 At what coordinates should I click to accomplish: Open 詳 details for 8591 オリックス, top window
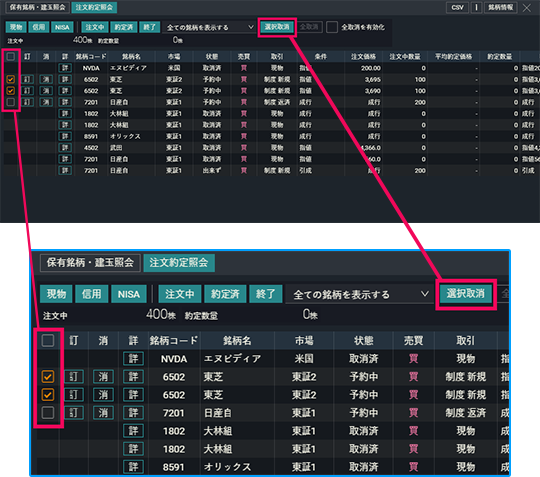65,136
